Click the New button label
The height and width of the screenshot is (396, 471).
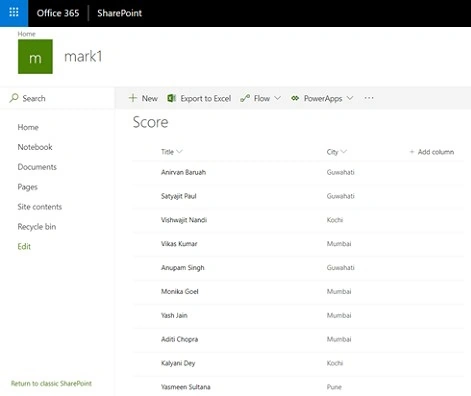coord(150,98)
